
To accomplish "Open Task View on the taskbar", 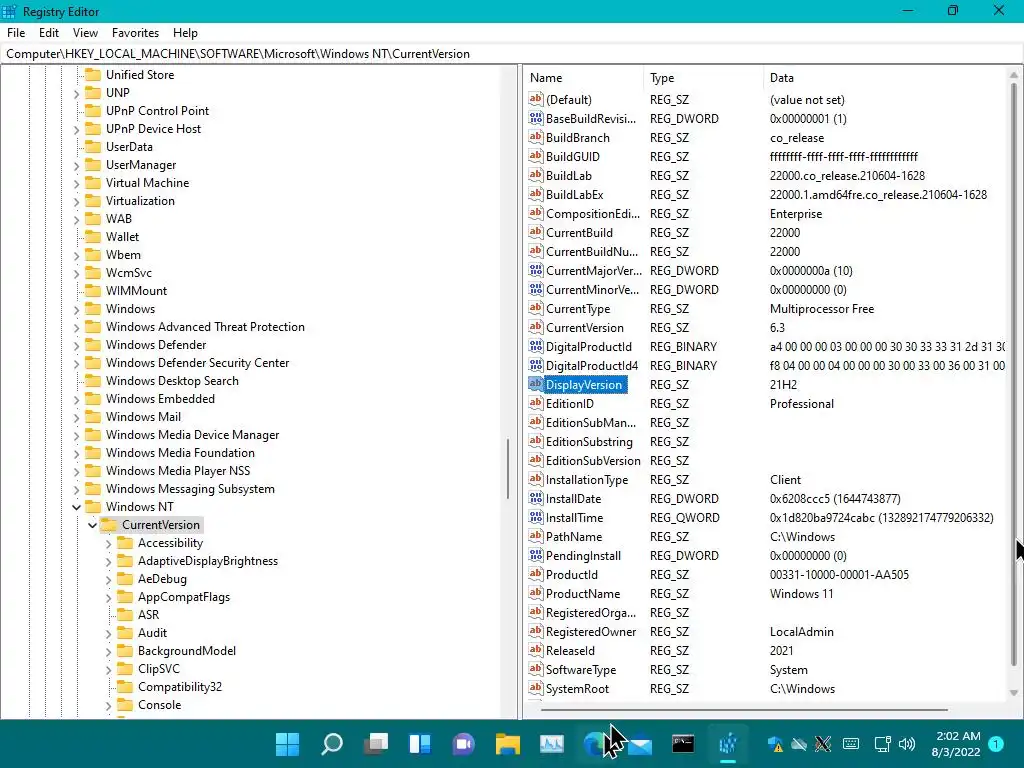I will [376, 743].
